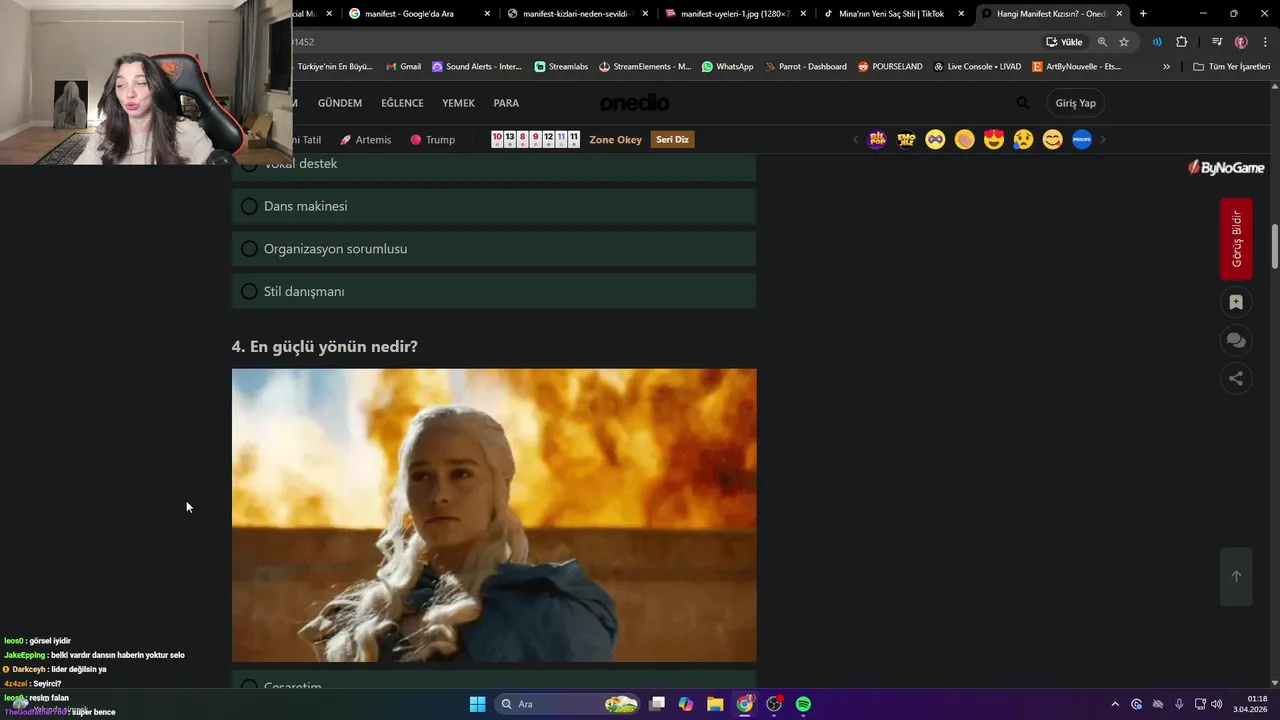Viewport: 1280px width, 720px height.
Task: Show next items with right chevron arrow
Action: 1103,140
